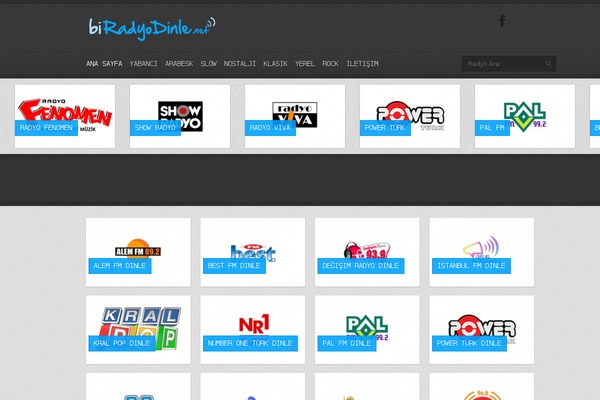Screen dimensions: 600x400
Task: Click the Pal 99.2 logo in grid
Action: point(367,328)
